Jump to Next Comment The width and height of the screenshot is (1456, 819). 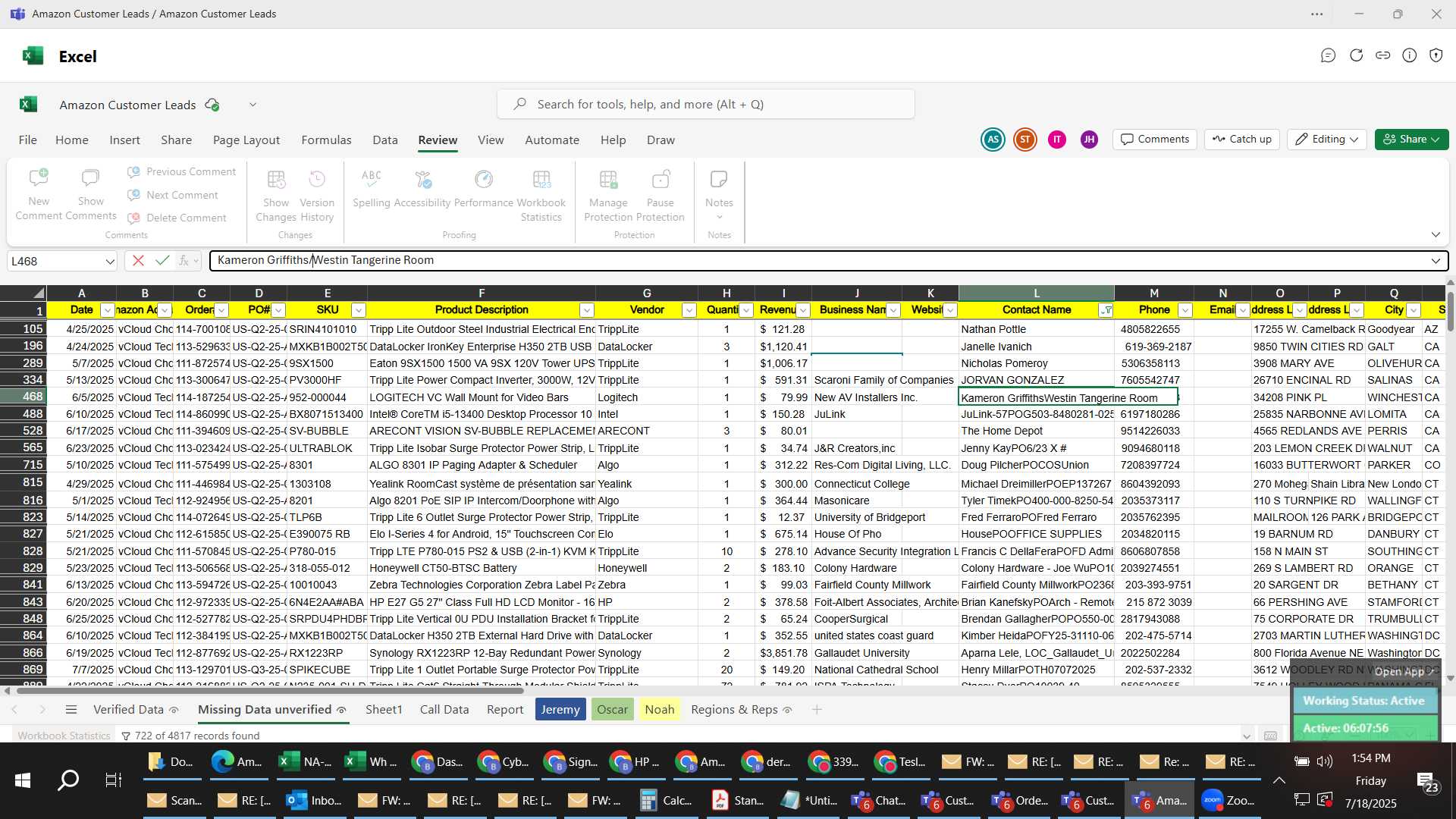174,195
